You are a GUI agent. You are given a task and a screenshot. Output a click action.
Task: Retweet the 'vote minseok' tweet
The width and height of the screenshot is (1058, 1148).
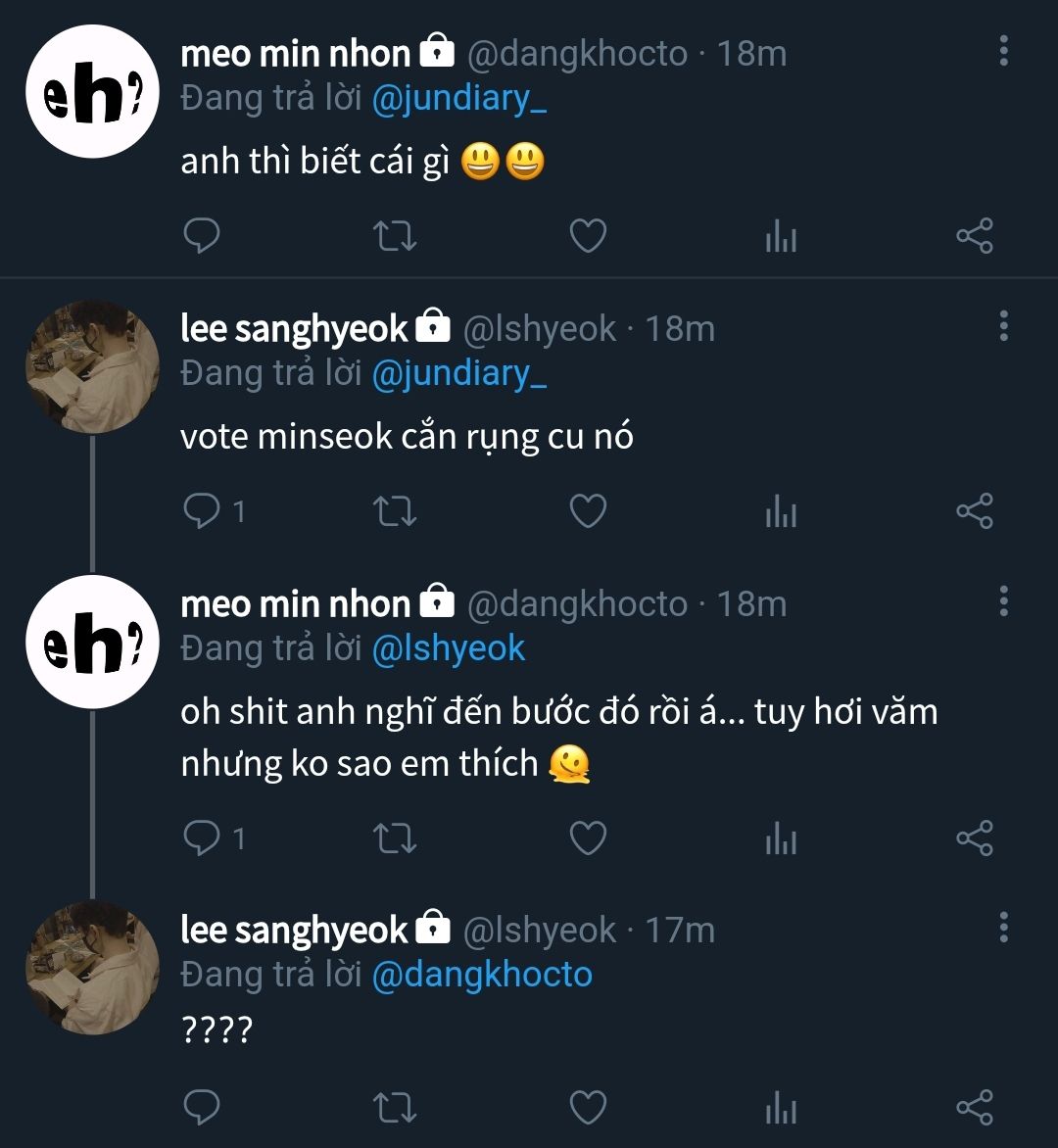[x=396, y=510]
